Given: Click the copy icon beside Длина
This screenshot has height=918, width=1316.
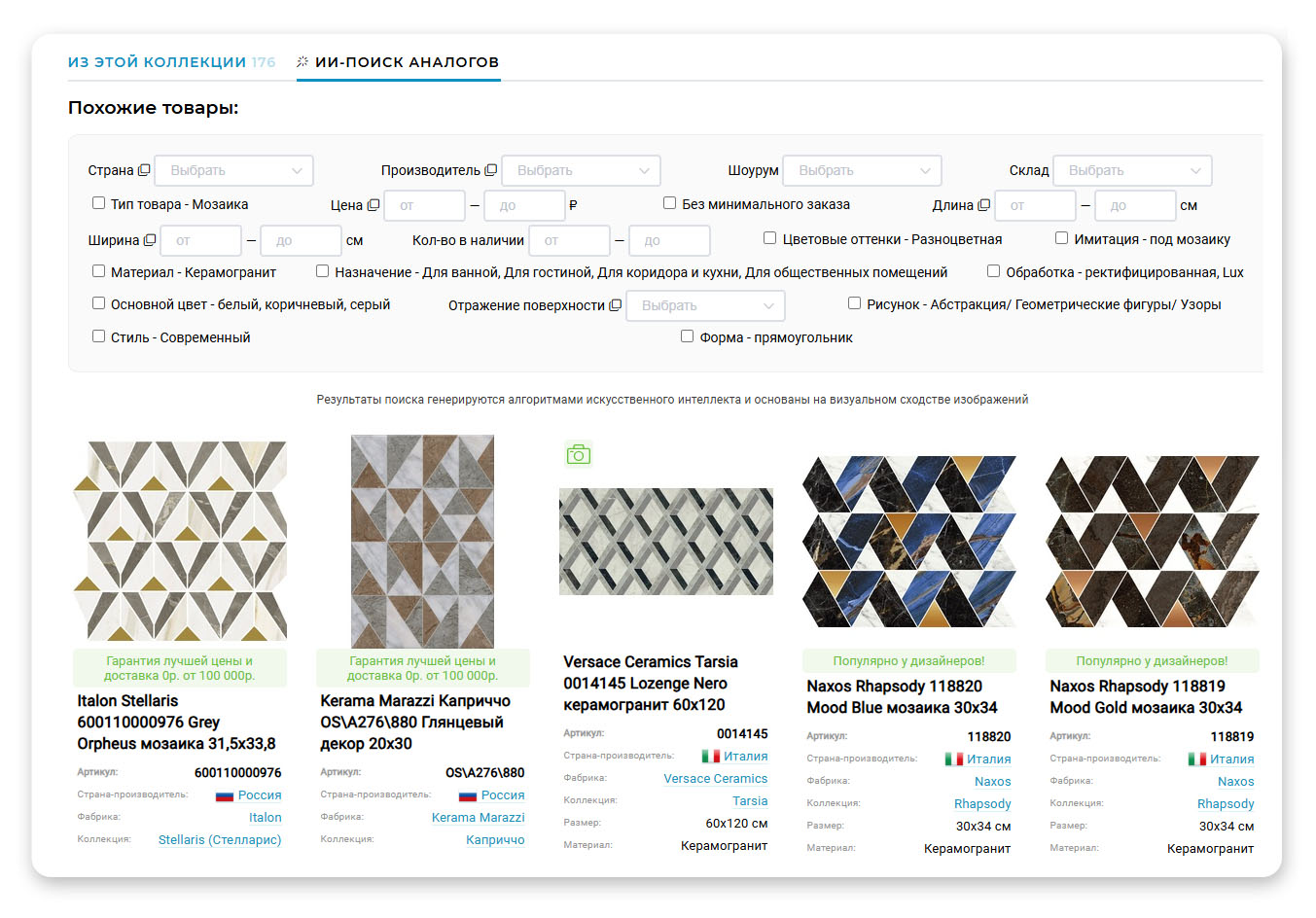Looking at the screenshot, I should tap(984, 205).
